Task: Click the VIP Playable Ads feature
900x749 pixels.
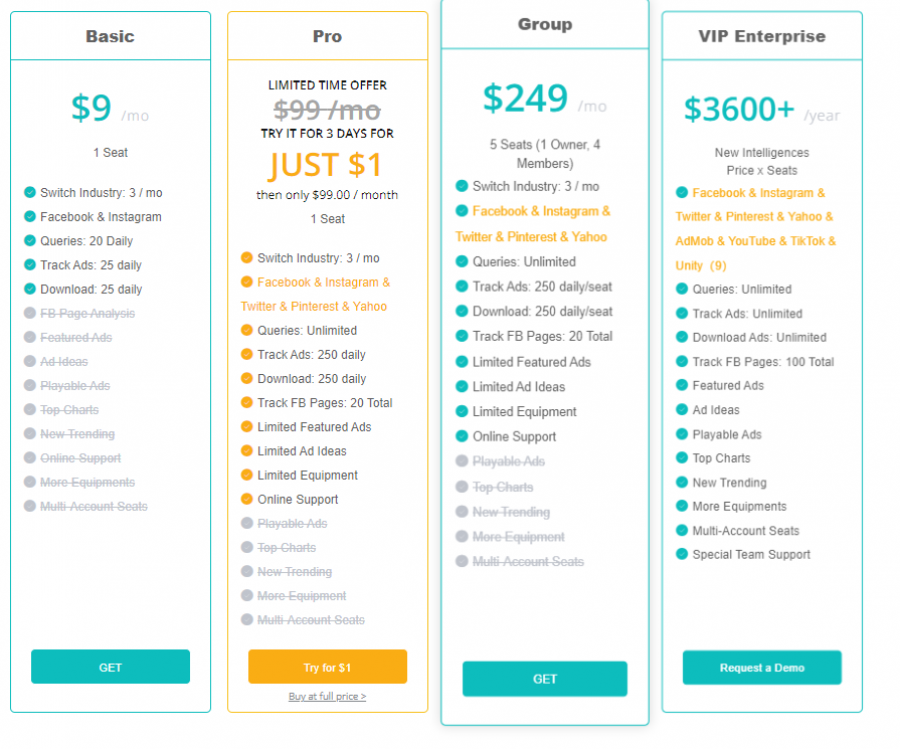Action: click(x=727, y=434)
